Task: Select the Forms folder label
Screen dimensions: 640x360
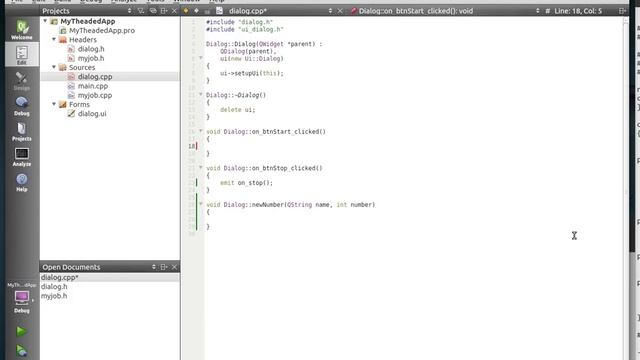Action: pos(79,104)
